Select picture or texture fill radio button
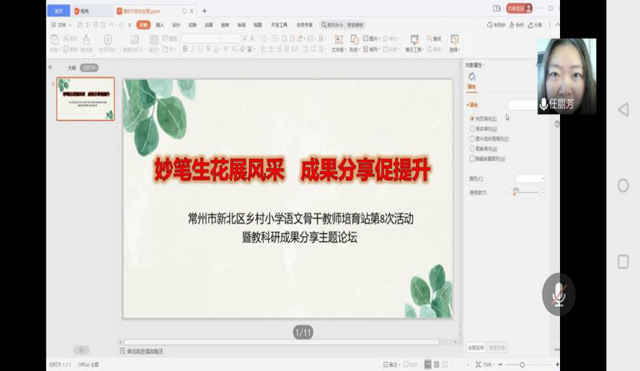The height and width of the screenshot is (371, 640). [x=472, y=139]
